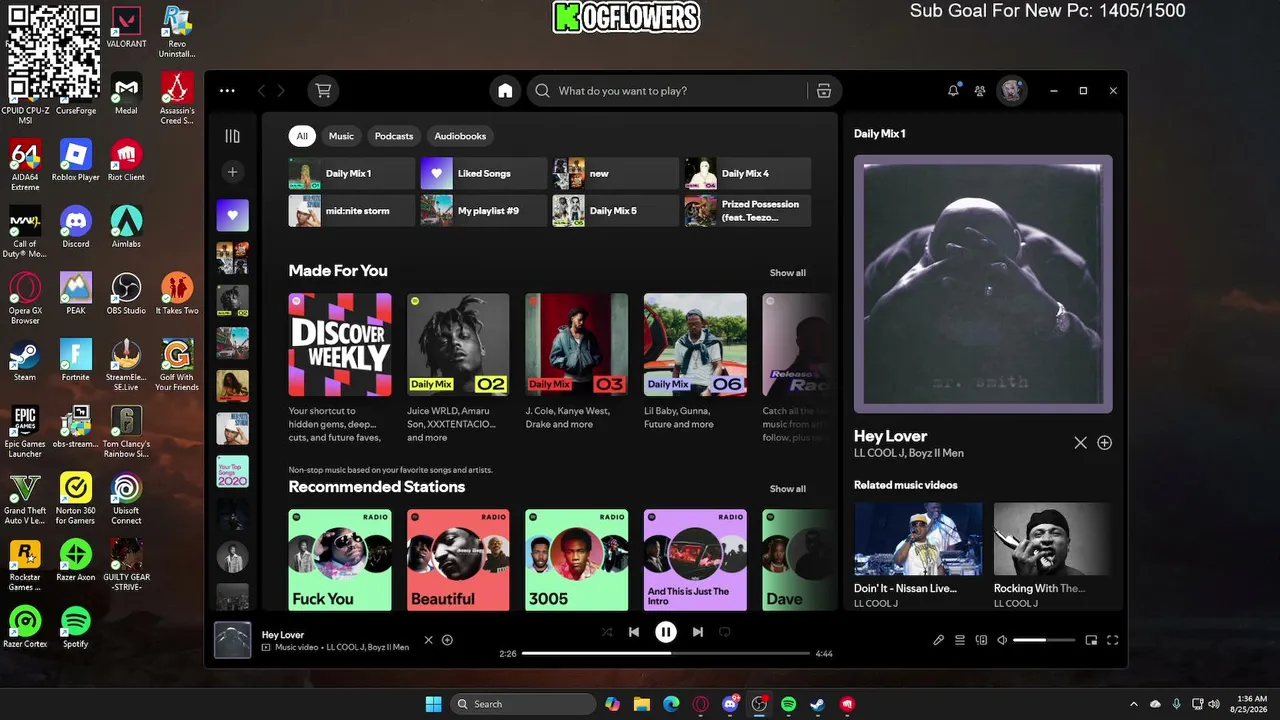Toggle repeat in the player bar
Image resolution: width=1280 pixels, height=720 pixels.
[725, 632]
